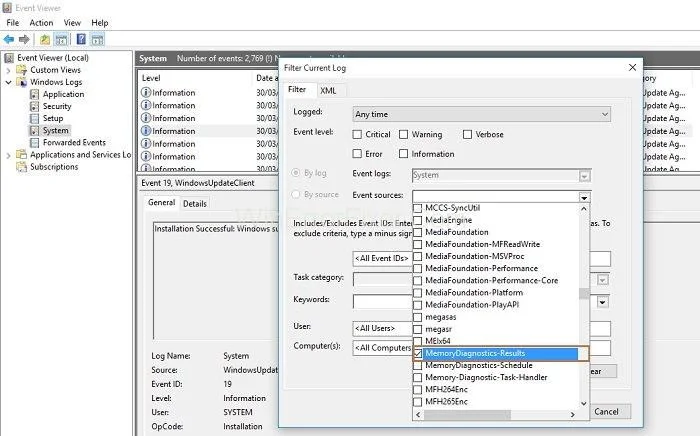
Task: Check the Error event level box
Action: click(357, 154)
